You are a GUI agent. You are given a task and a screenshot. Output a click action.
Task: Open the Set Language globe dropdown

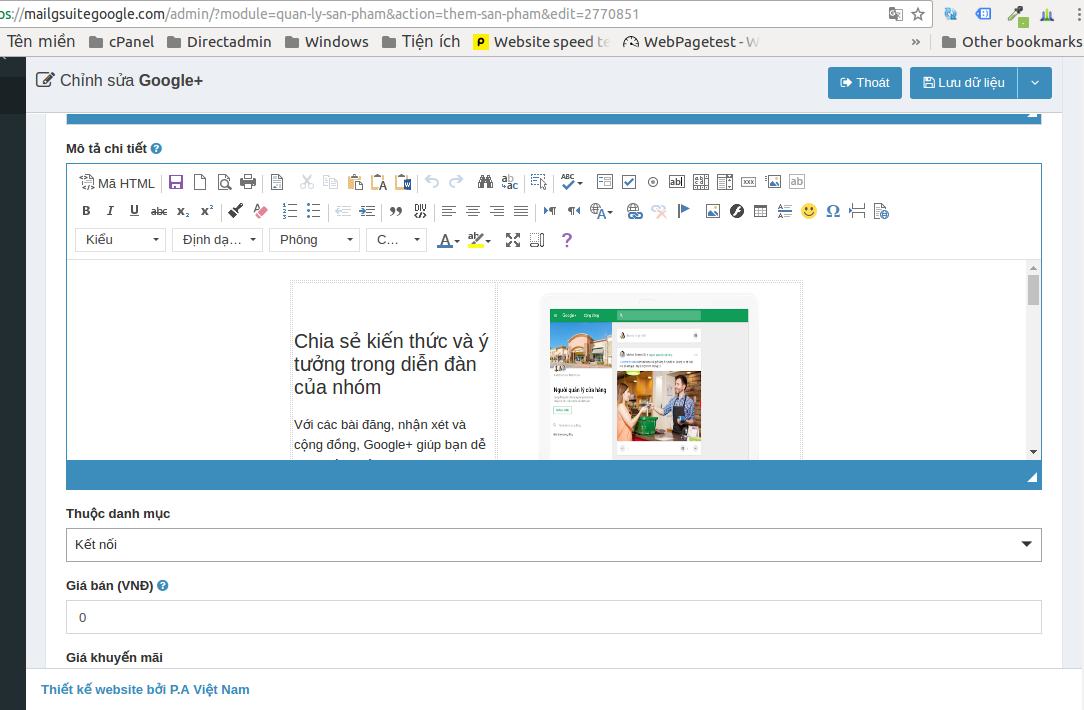(601, 211)
